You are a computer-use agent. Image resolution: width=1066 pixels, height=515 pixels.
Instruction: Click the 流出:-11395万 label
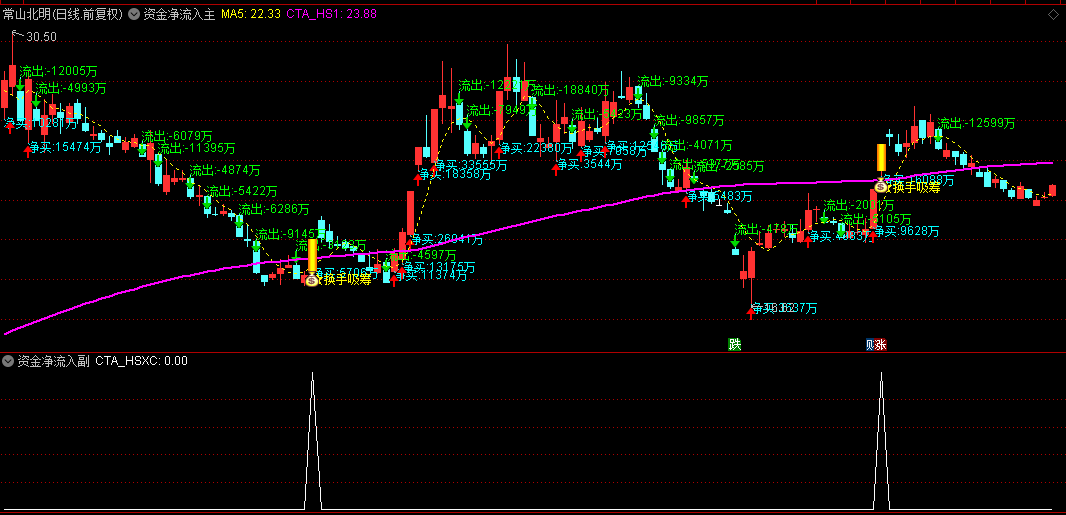[x=196, y=148]
